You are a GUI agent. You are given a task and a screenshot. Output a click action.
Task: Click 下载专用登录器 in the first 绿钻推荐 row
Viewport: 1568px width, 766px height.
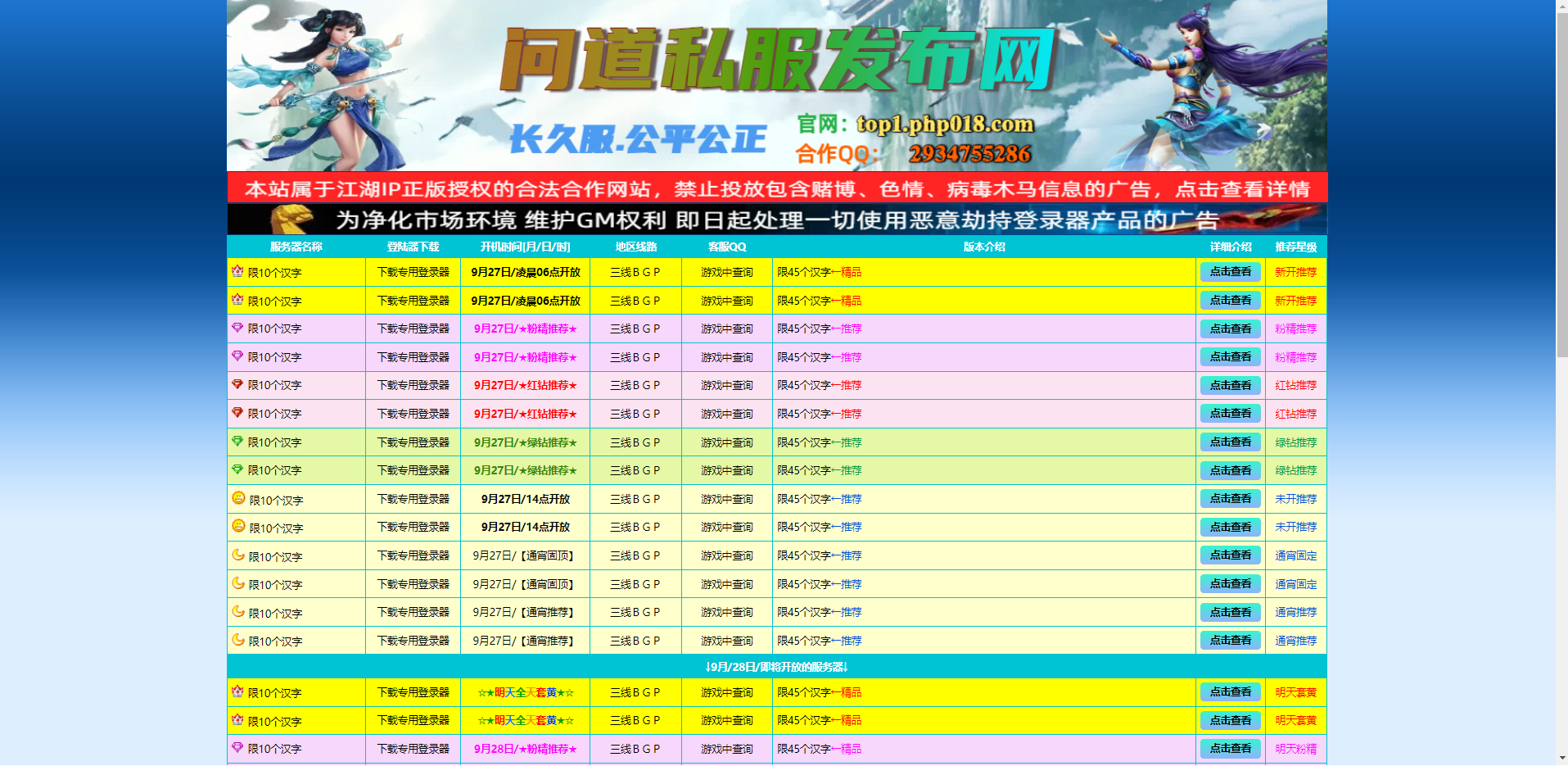click(413, 442)
